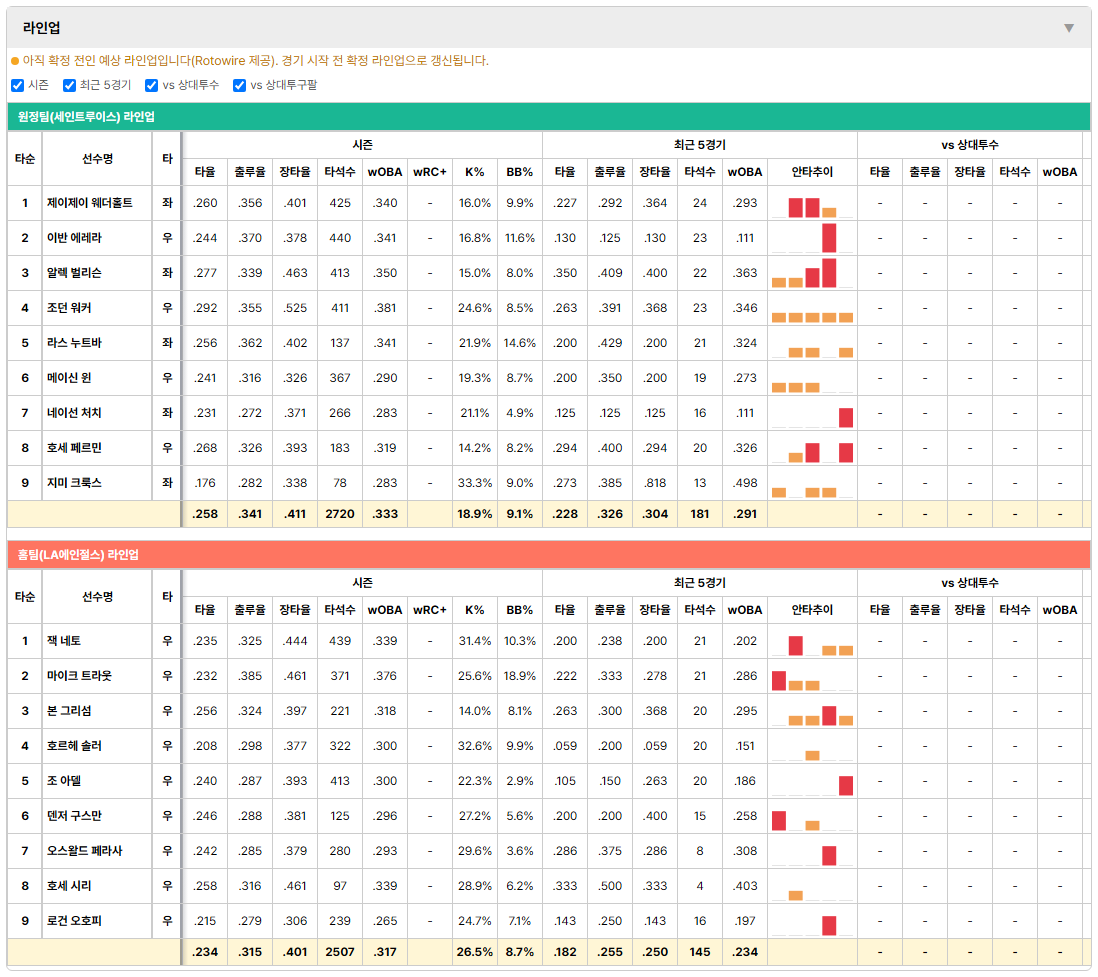
Task: Toggle the 최근 5경기 checkbox
Action: click(x=69, y=85)
